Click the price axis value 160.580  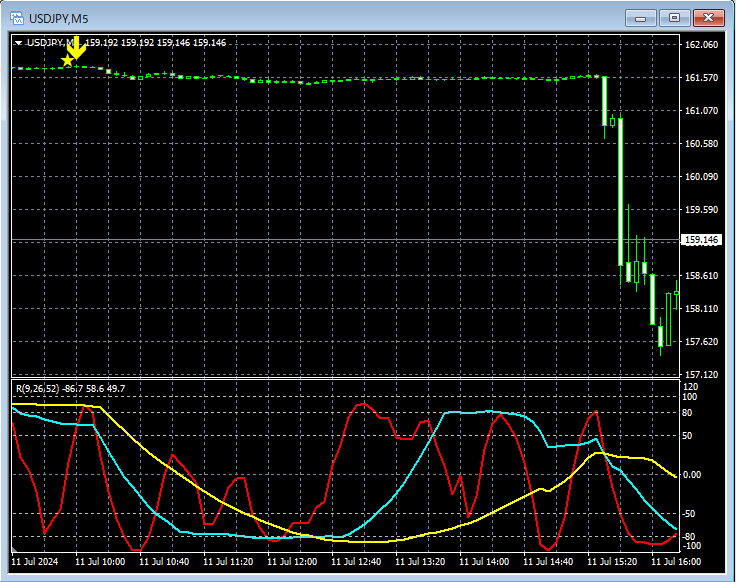(701, 143)
